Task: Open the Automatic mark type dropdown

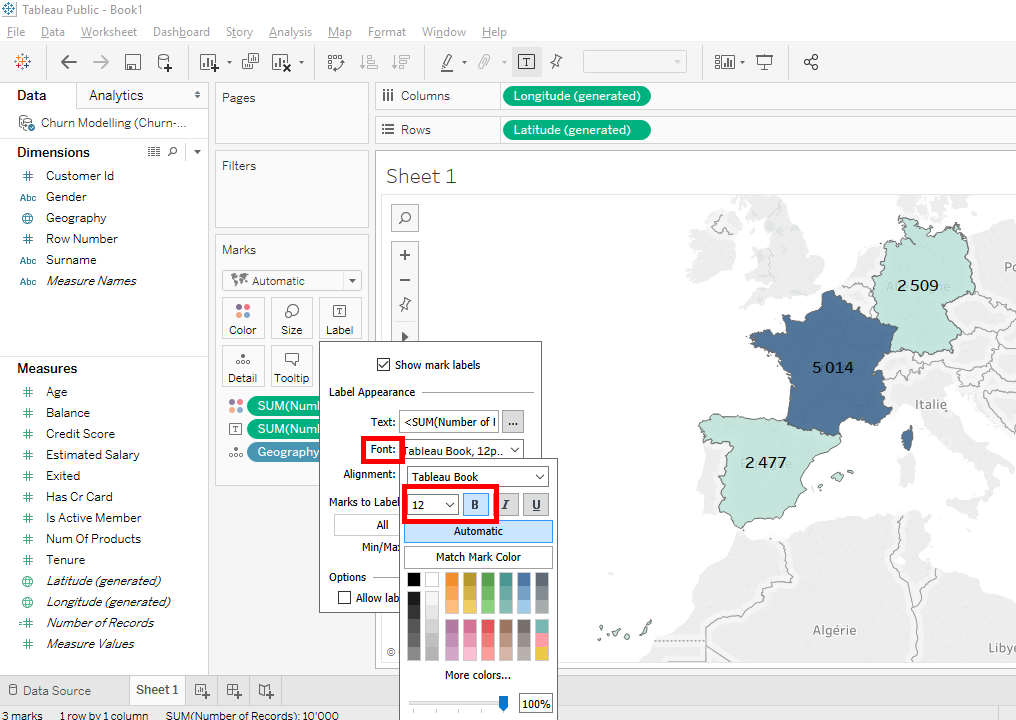Action: (x=292, y=281)
